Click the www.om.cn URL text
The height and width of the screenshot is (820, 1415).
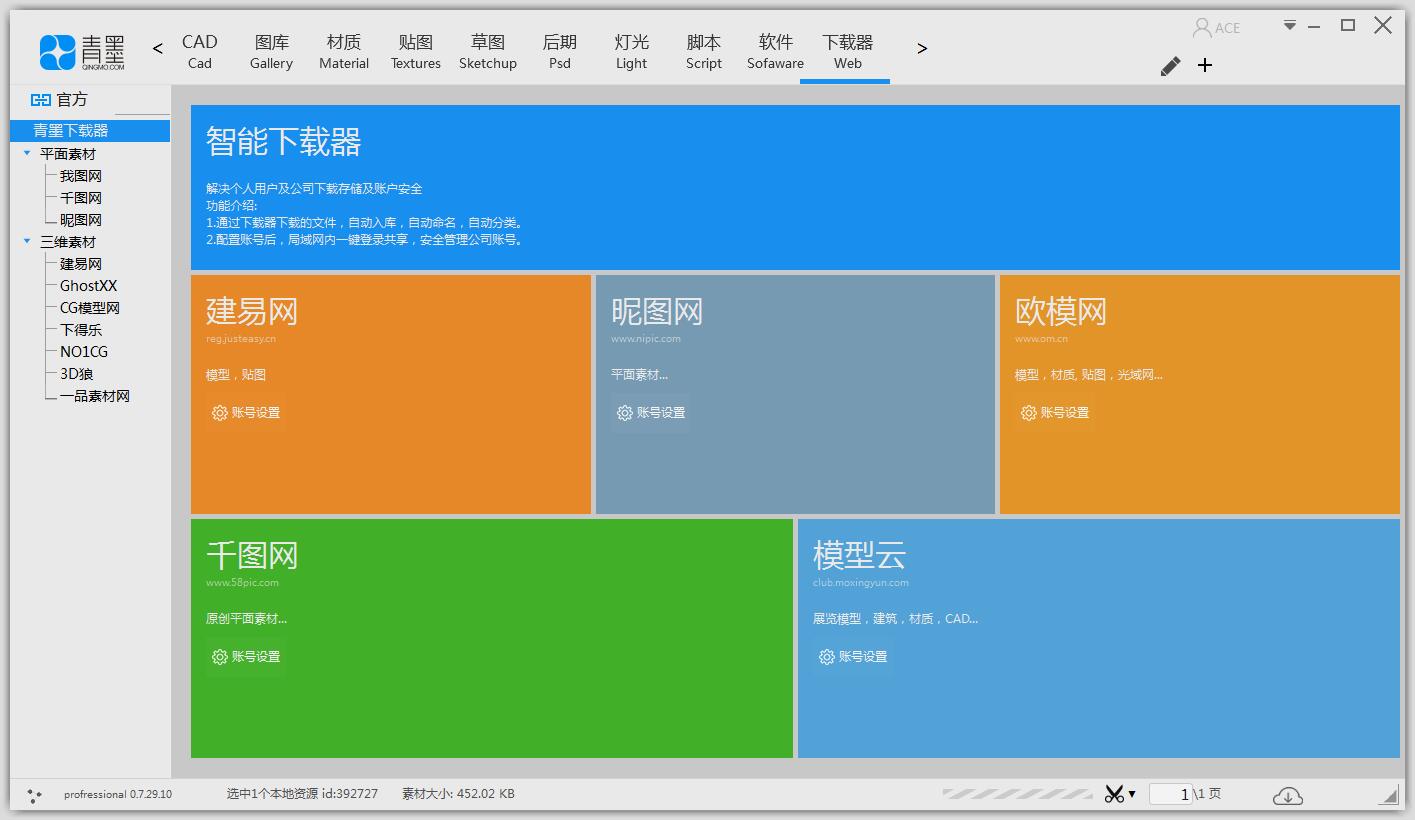(x=1041, y=339)
